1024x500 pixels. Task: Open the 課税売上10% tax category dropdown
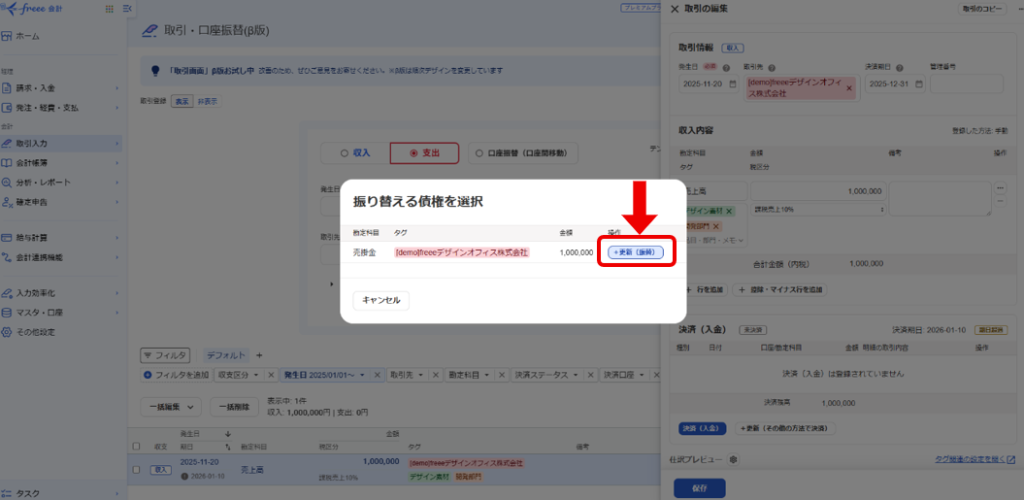tap(819, 210)
